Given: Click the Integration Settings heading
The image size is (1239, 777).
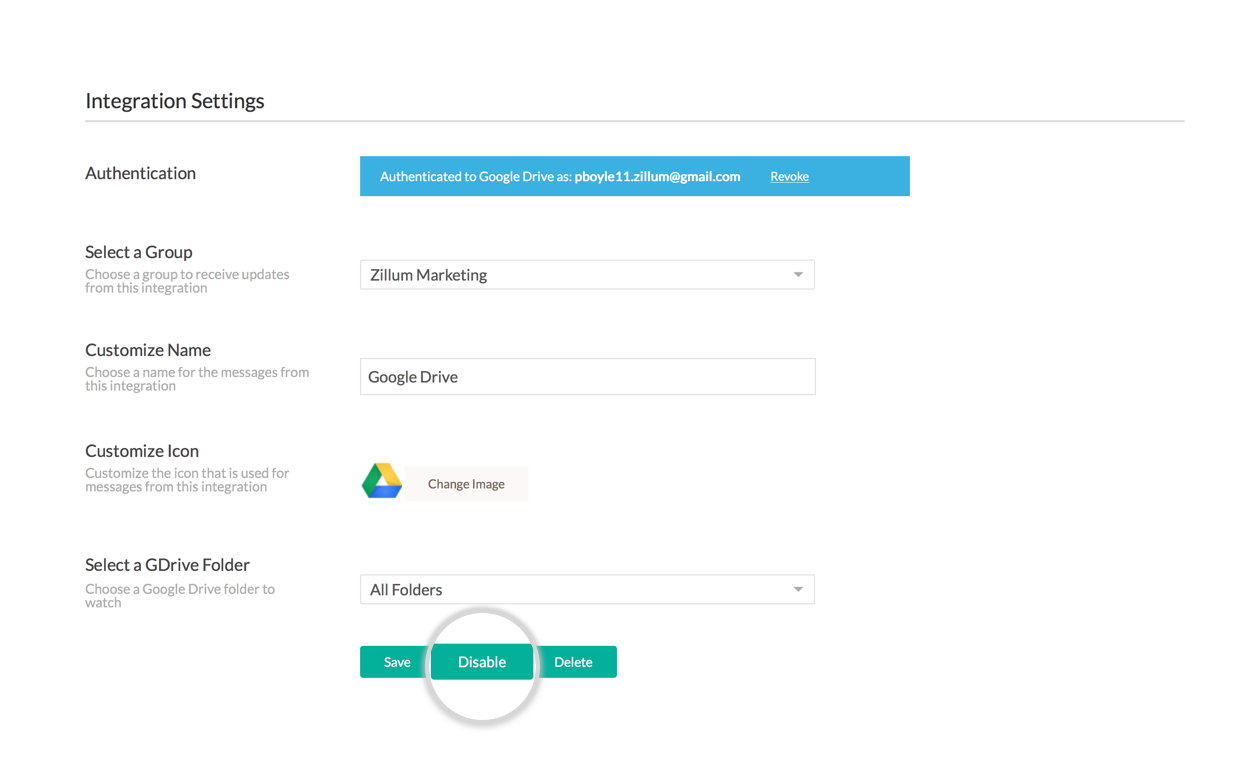Looking at the screenshot, I should click(x=175, y=101).
